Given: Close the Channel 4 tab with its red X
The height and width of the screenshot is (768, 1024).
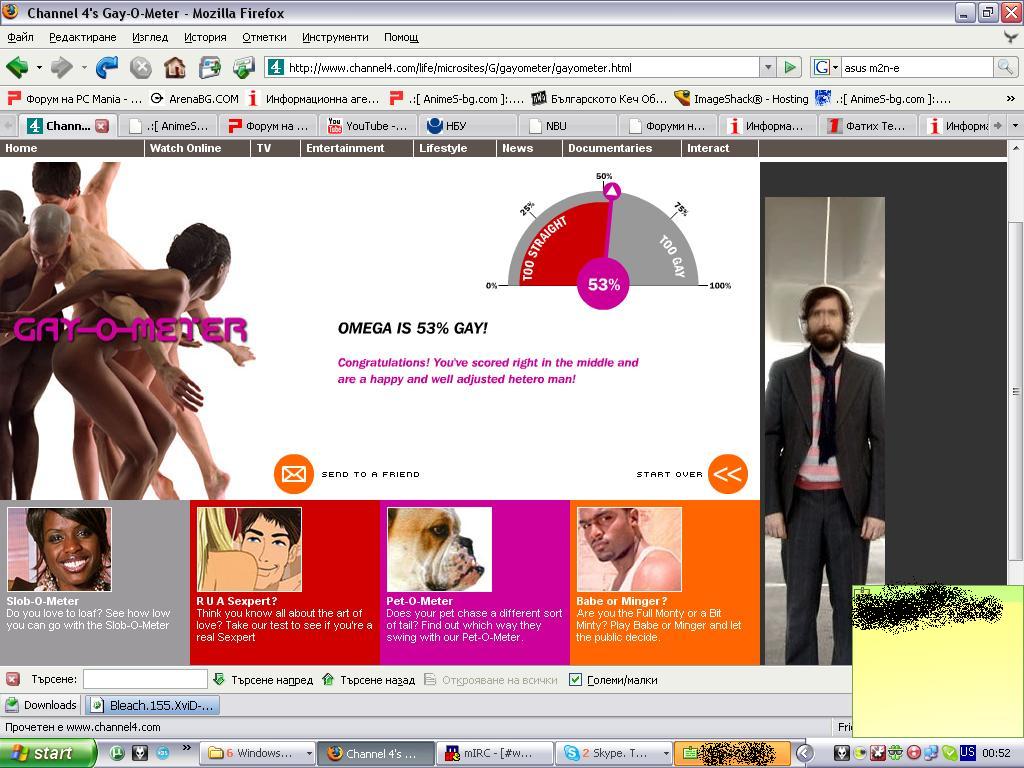Looking at the screenshot, I should click(102, 126).
